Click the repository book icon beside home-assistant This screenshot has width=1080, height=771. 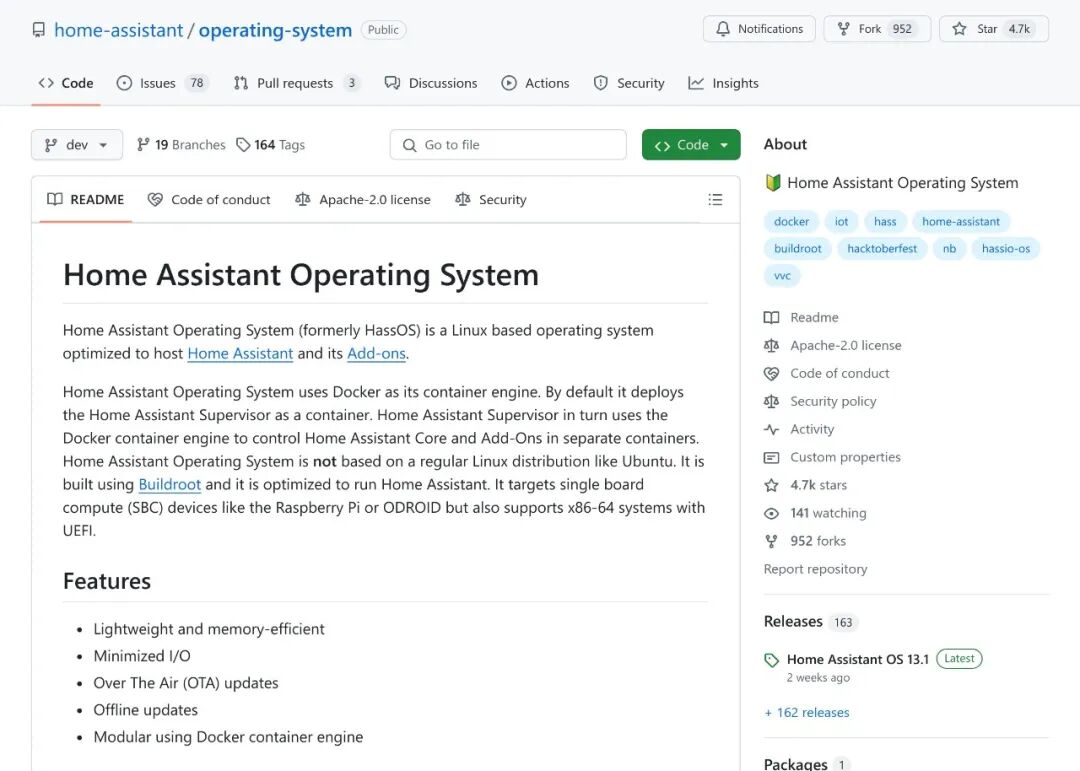(39, 30)
